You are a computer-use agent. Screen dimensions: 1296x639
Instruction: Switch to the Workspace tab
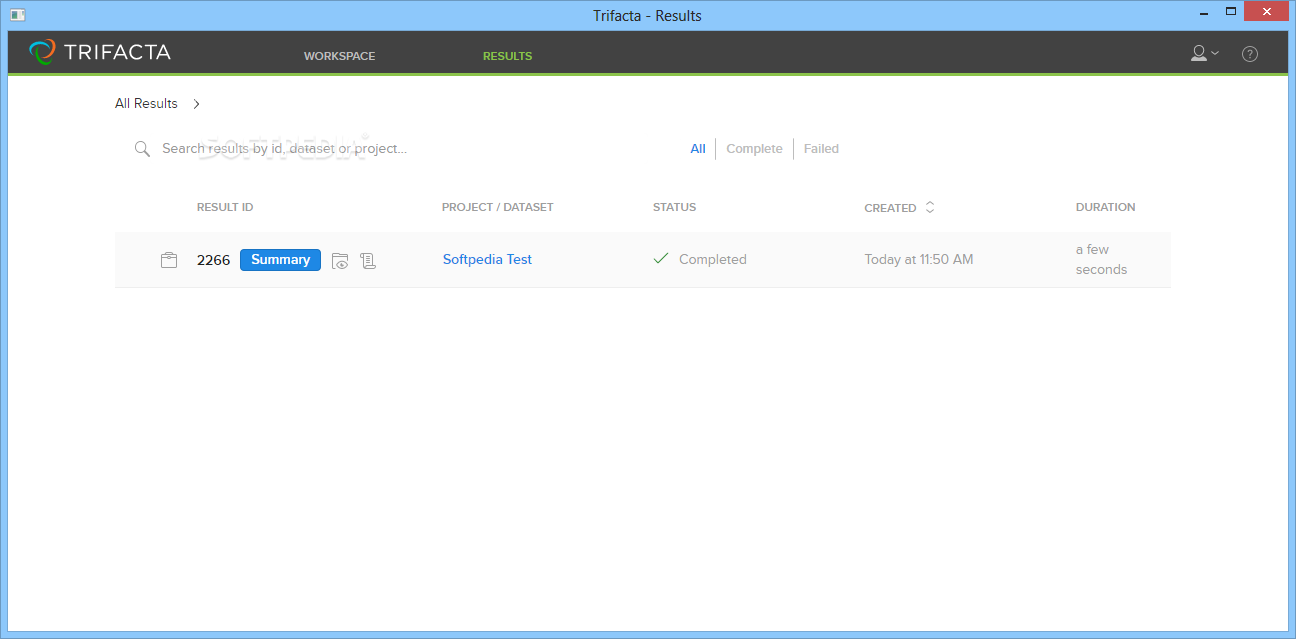coord(340,56)
